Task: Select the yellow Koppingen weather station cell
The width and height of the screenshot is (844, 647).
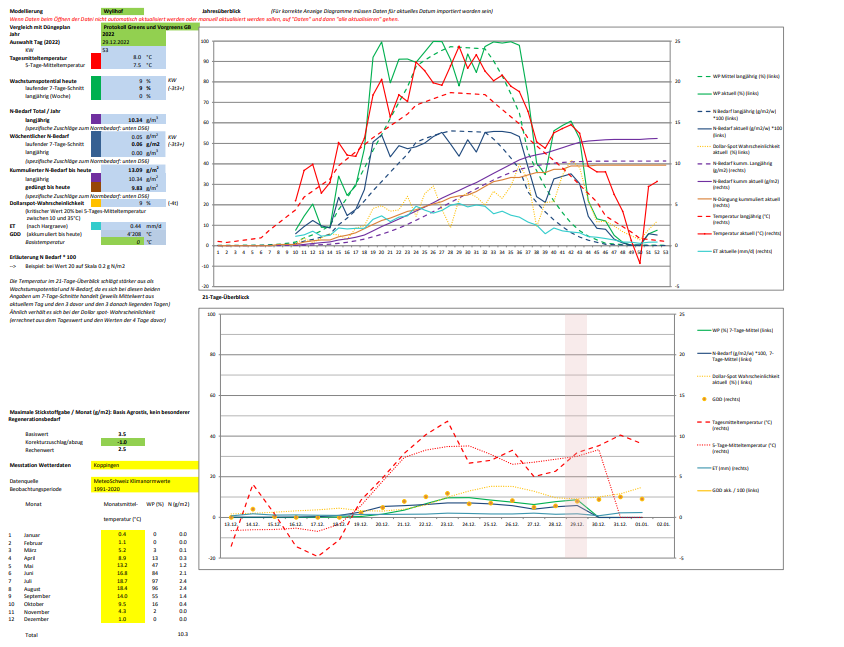Action: 145,465
